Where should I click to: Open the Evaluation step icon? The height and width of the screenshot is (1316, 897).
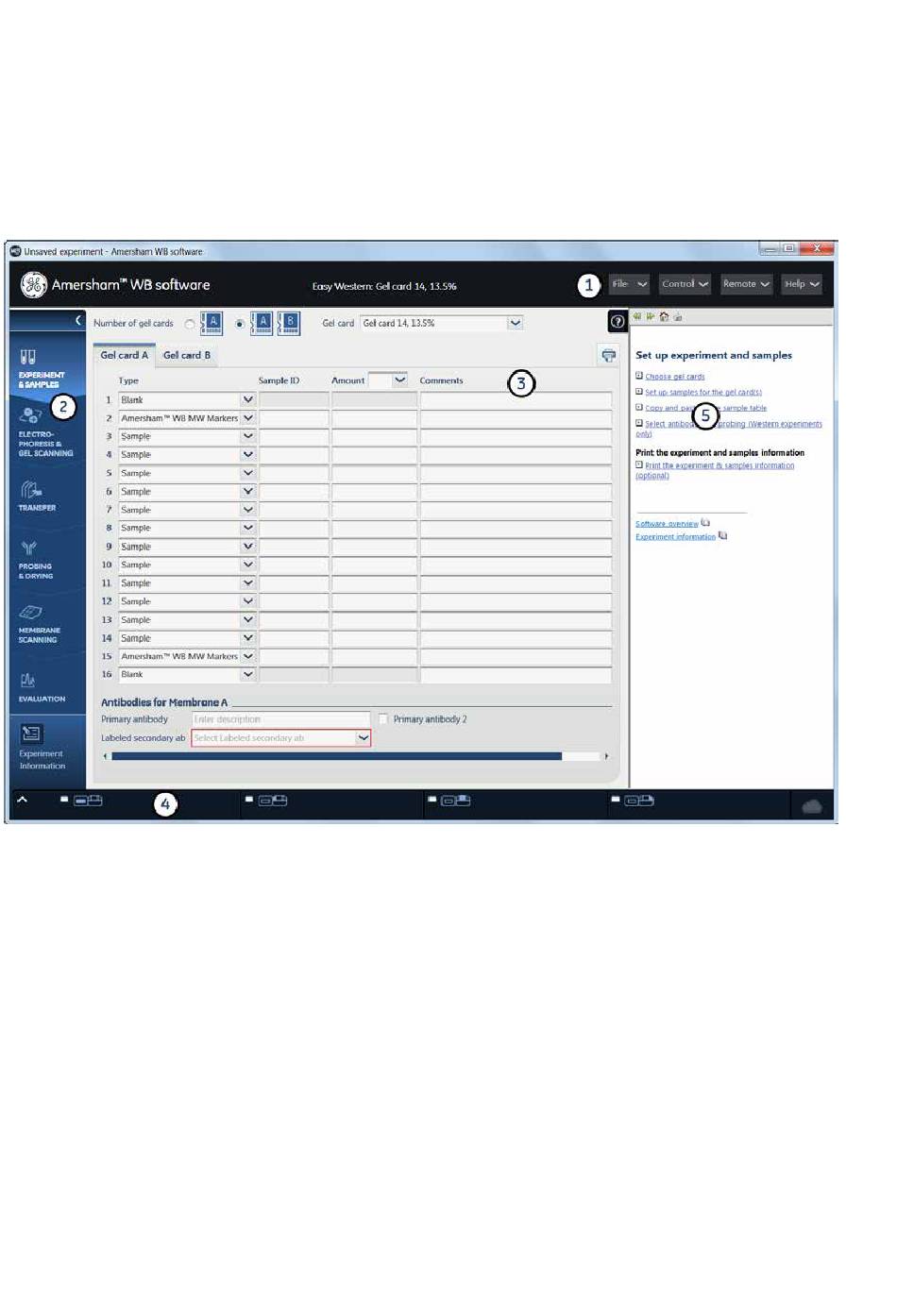(x=28, y=681)
